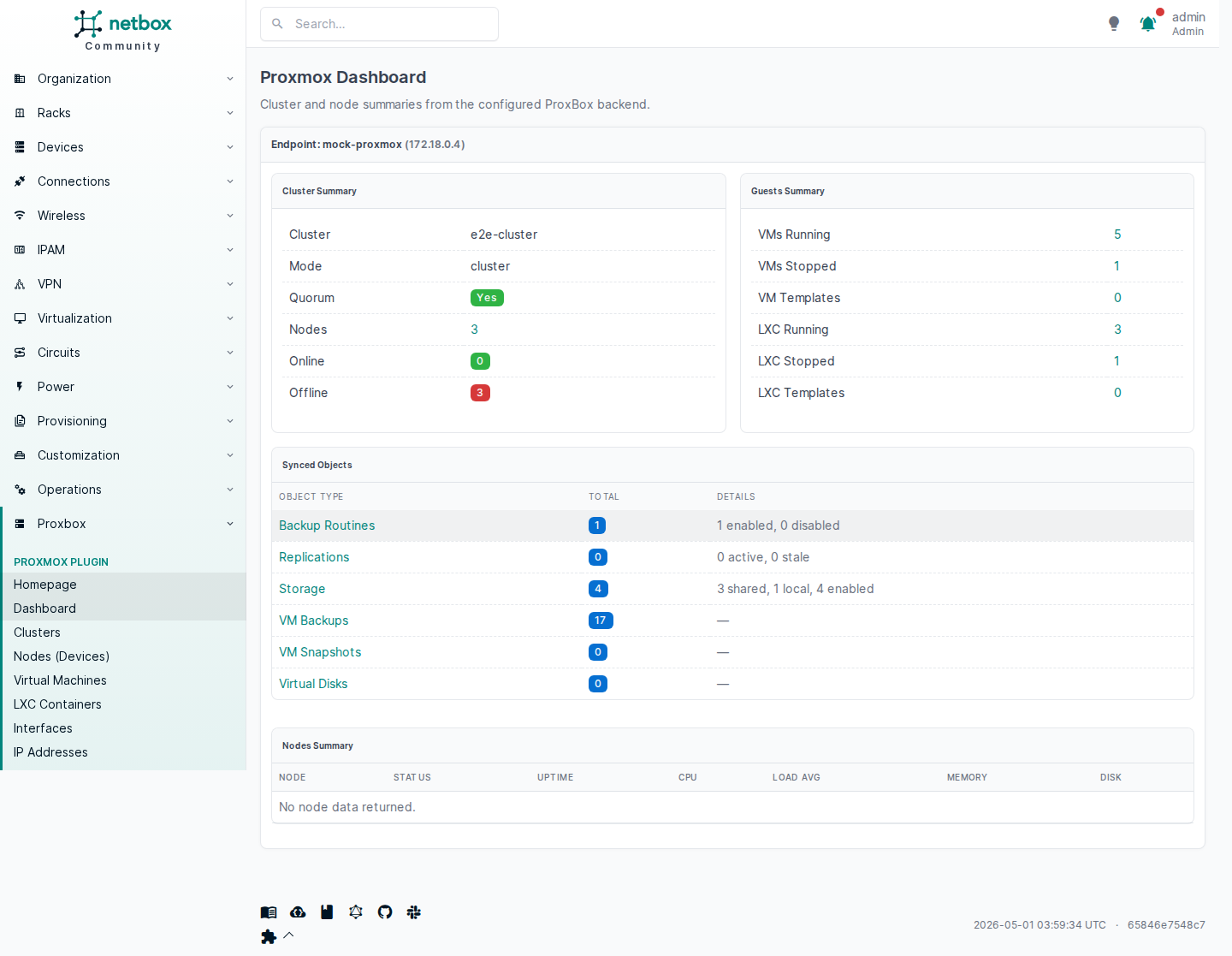Open the VM Backups link
1232x956 pixels.
(314, 621)
